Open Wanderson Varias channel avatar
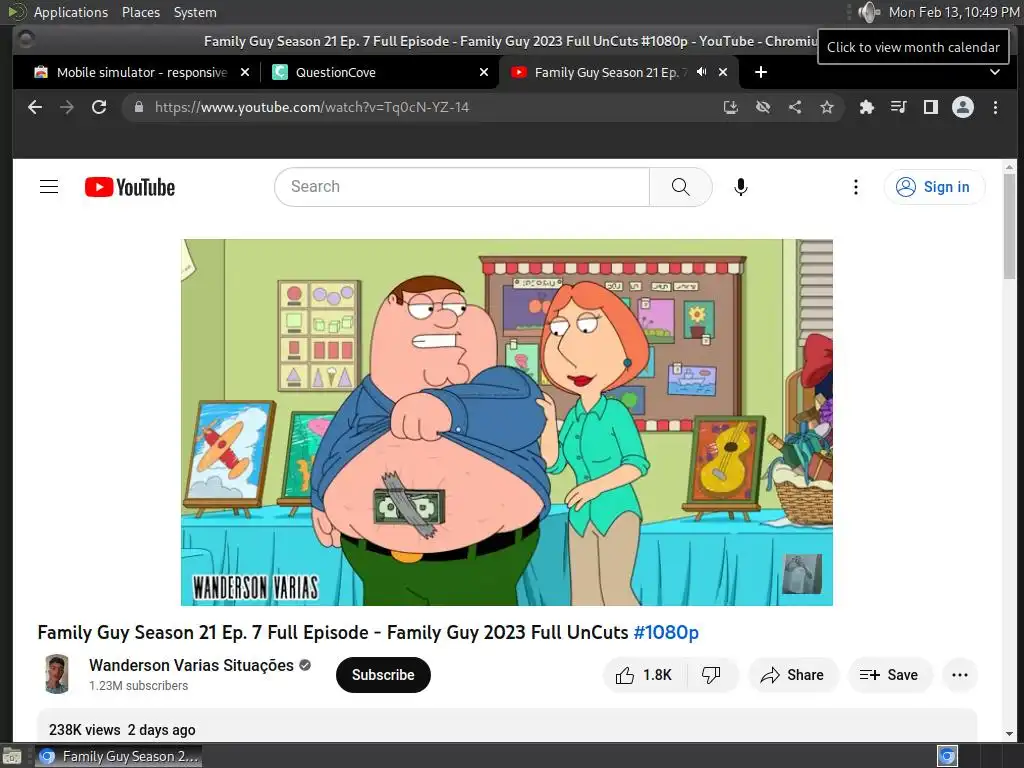This screenshot has width=1024, height=768. pos(57,675)
